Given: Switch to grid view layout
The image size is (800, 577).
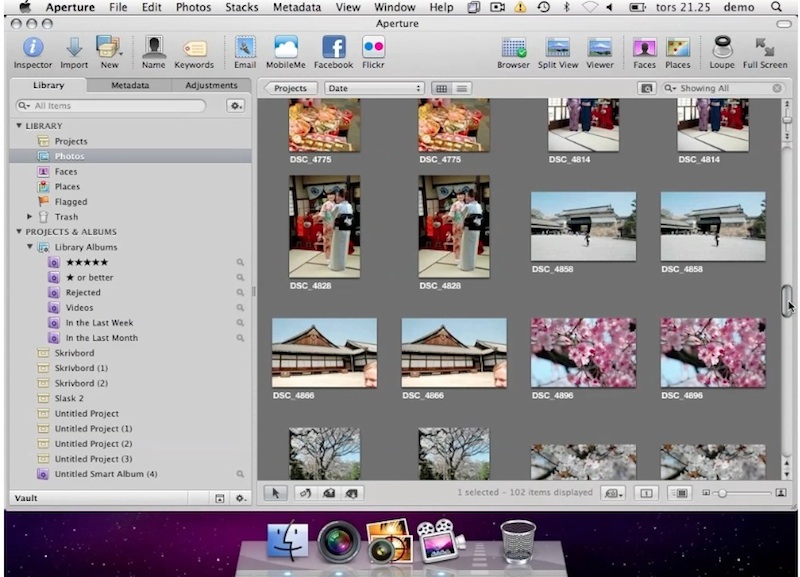Looking at the screenshot, I should click(441, 88).
